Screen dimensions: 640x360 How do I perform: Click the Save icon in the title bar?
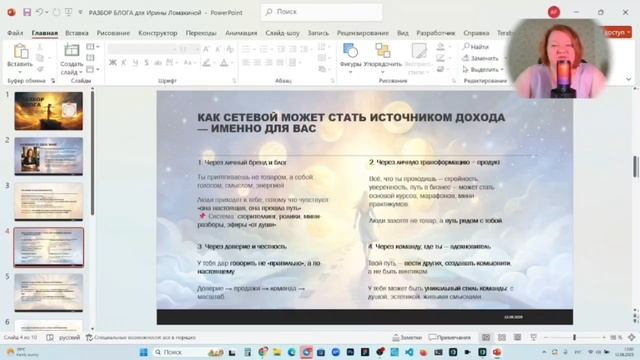[27, 12]
